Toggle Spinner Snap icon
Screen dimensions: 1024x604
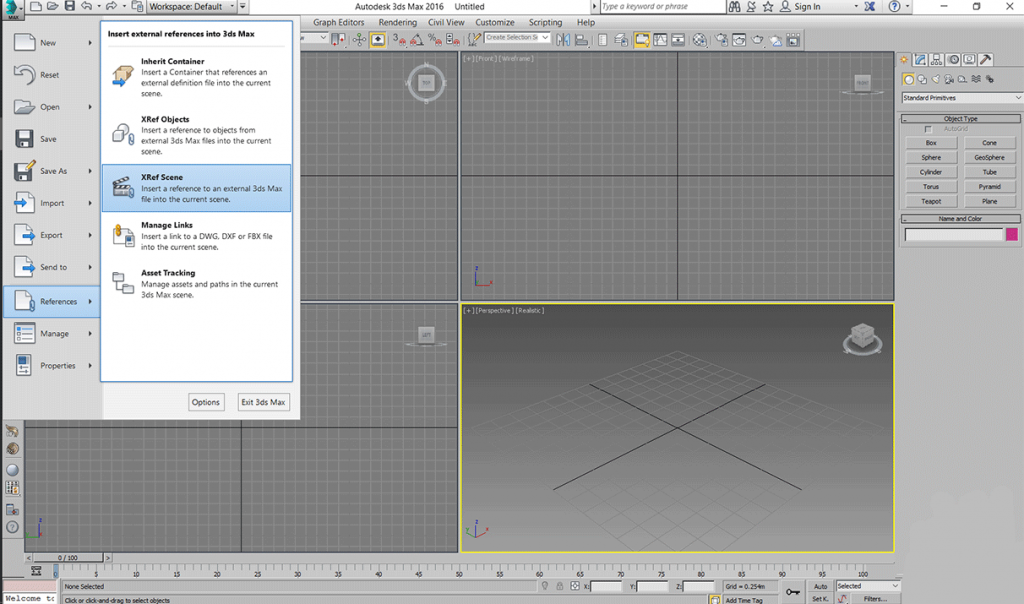pyautogui.click(x=453, y=40)
